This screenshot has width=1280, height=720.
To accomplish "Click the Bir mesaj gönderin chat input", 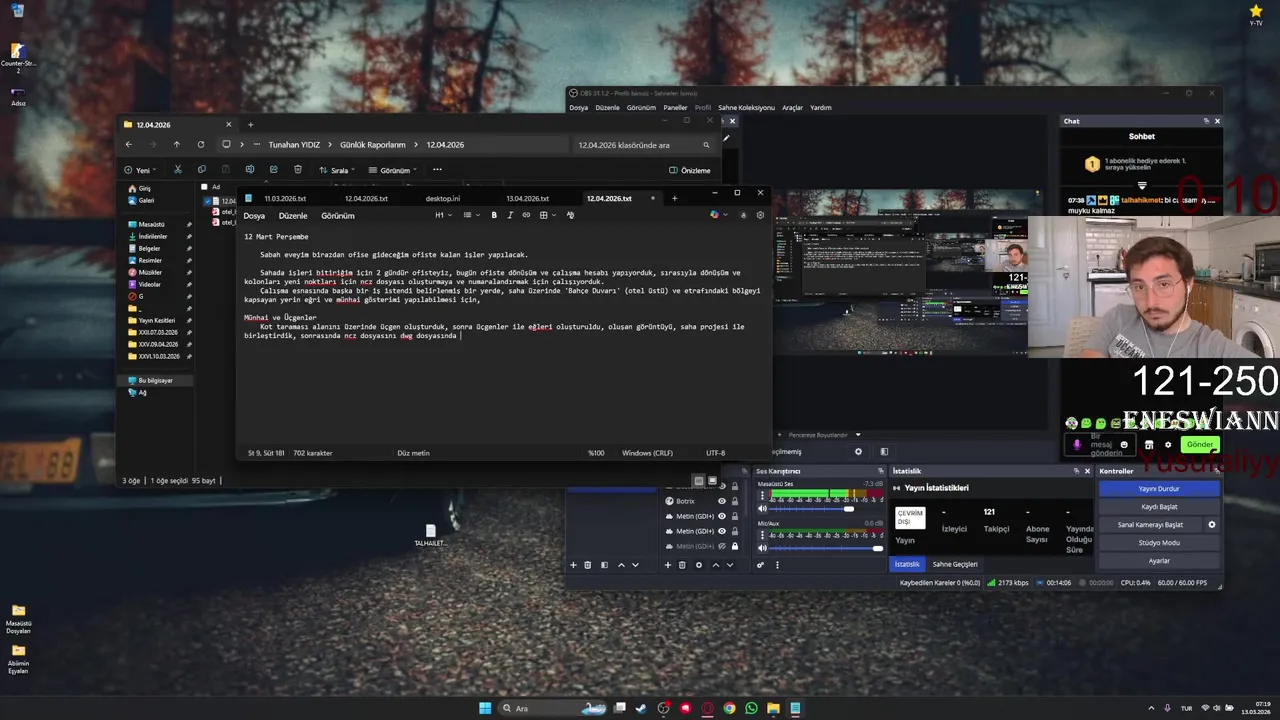I will pyautogui.click(x=1102, y=444).
